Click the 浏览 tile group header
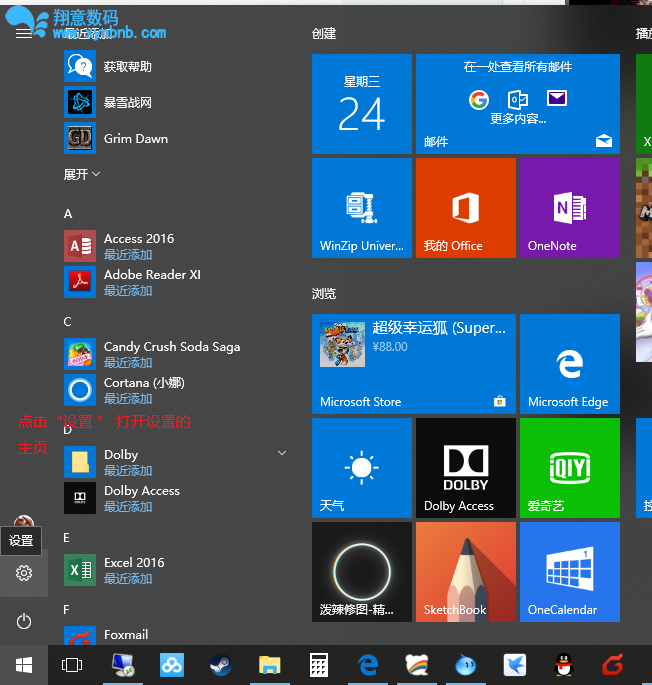Viewport: 652px width, 685px height. pos(324,294)
